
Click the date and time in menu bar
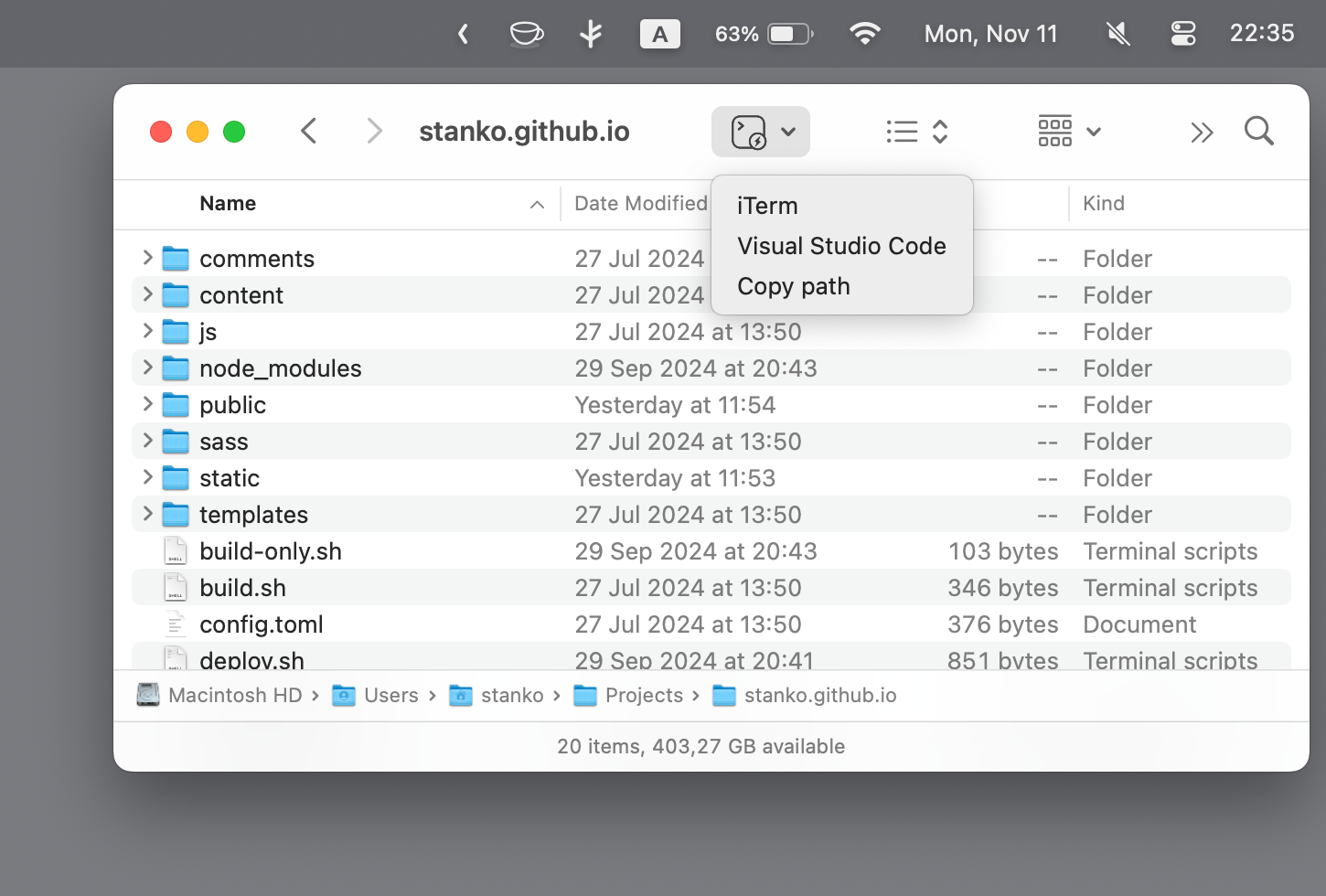991,34
